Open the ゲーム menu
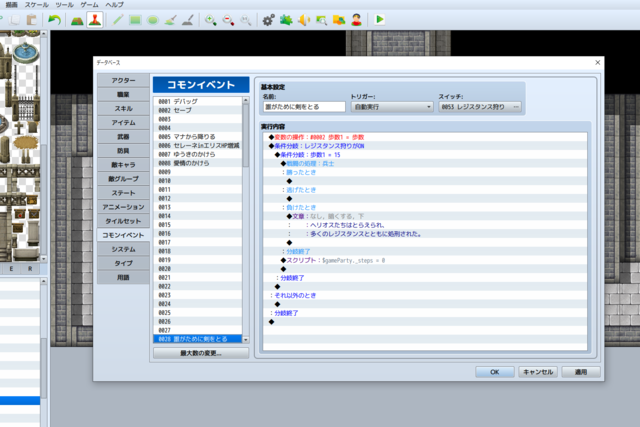Viewport: 640px width, 427px height. [89, 4]
